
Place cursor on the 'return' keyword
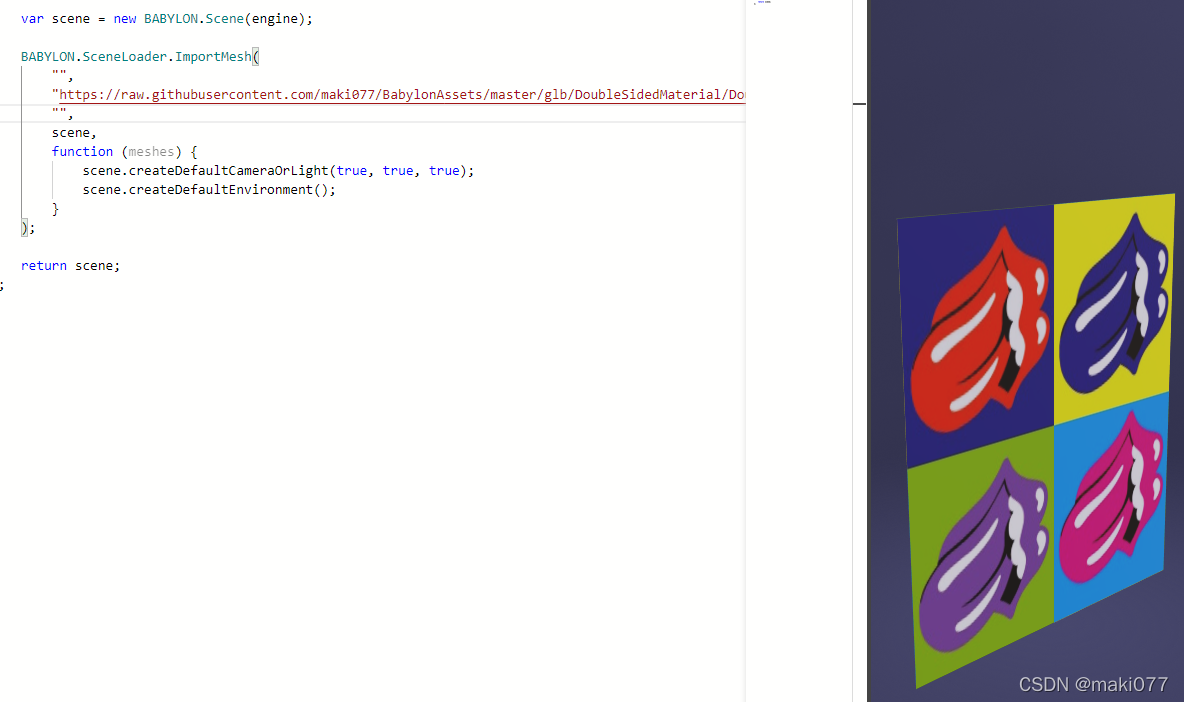pos(44,266)
